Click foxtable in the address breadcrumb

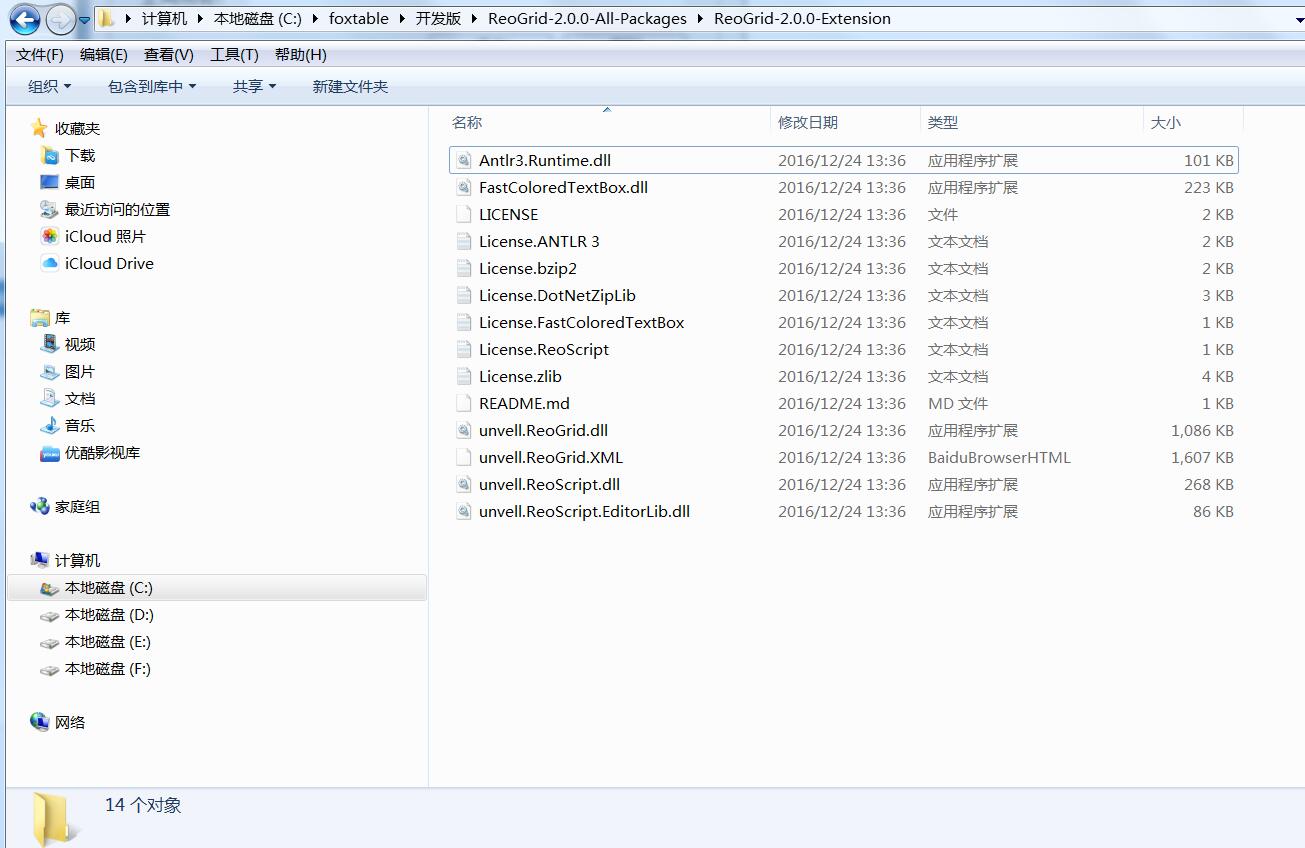coord(359,19)
